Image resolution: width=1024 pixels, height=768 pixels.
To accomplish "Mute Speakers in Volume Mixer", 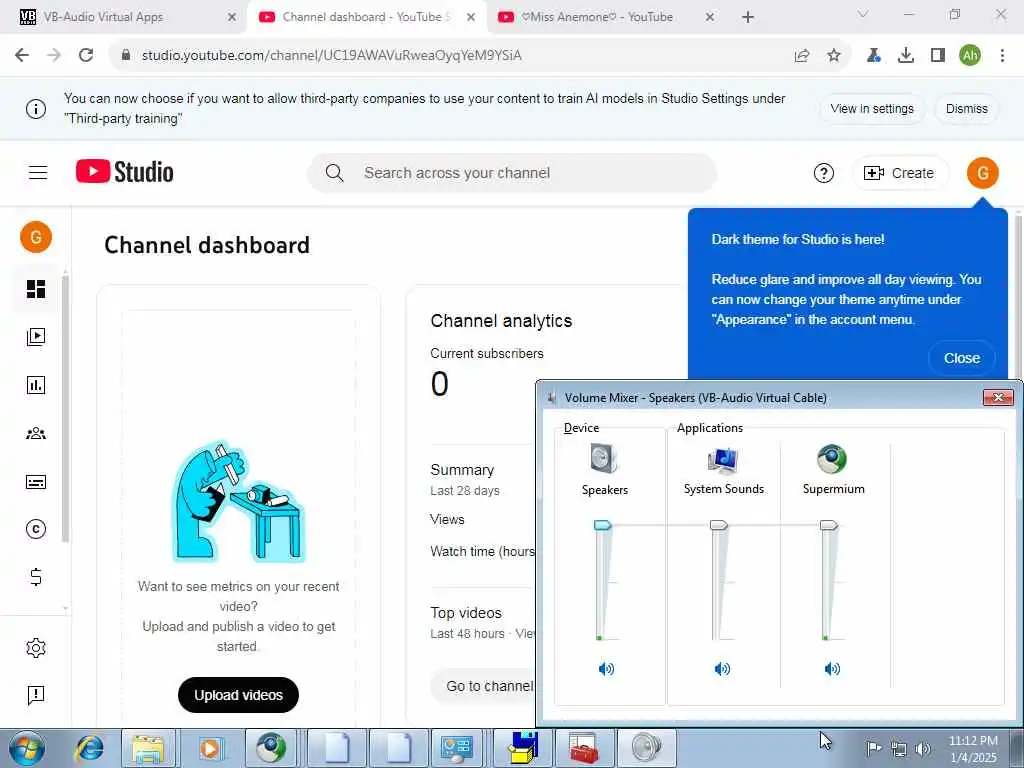I will coord(606,668).
